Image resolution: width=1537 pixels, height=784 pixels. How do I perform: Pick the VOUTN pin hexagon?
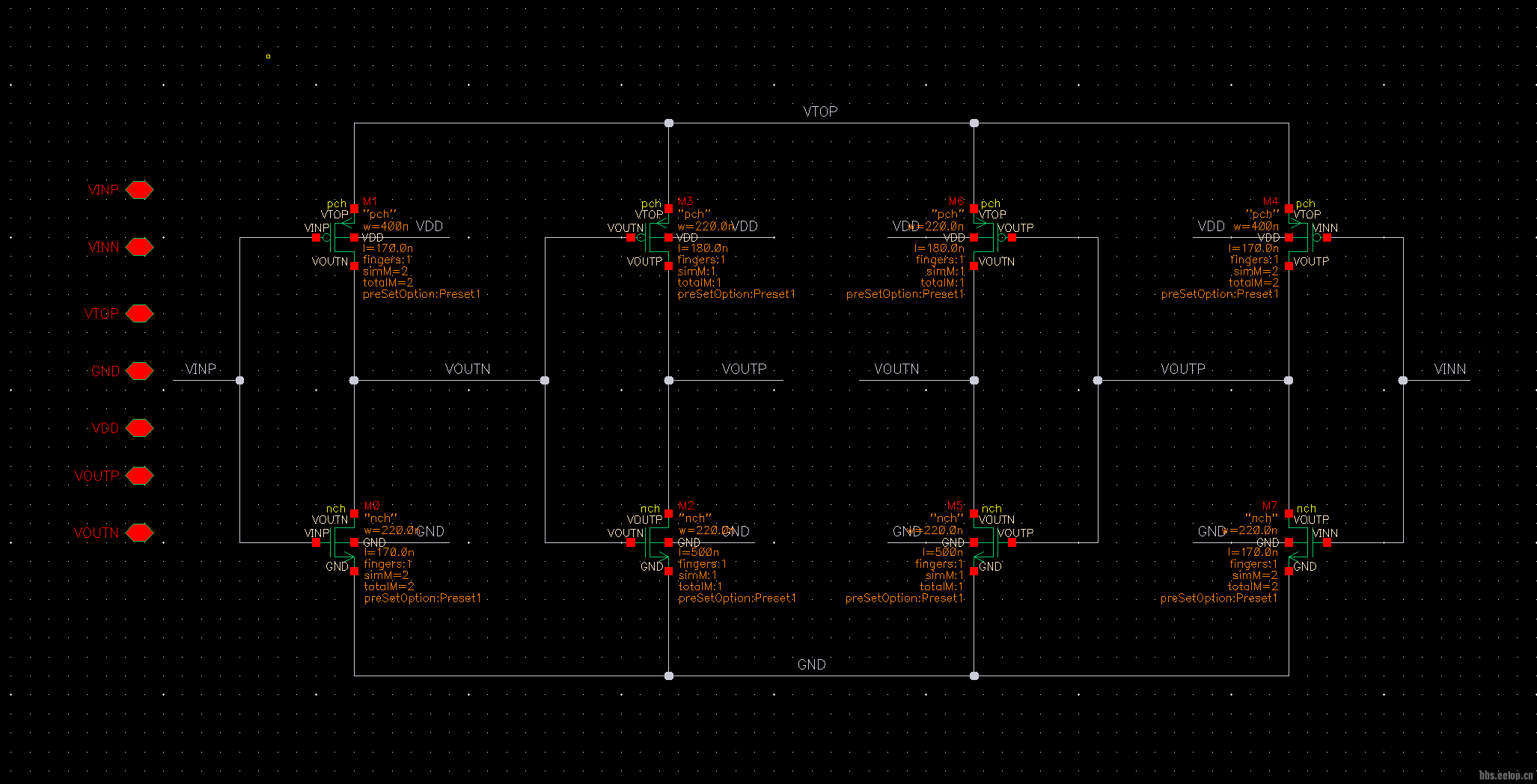(x=139, y=533)
